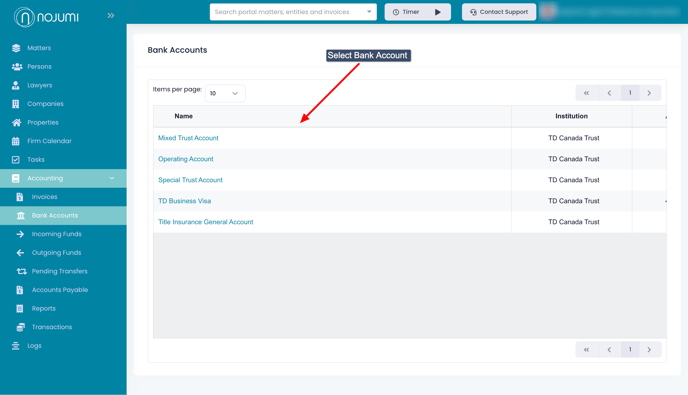This screenshot has height=395, width=688.
Task: Click the Properties house icon
Action: [x=16, y=122]
